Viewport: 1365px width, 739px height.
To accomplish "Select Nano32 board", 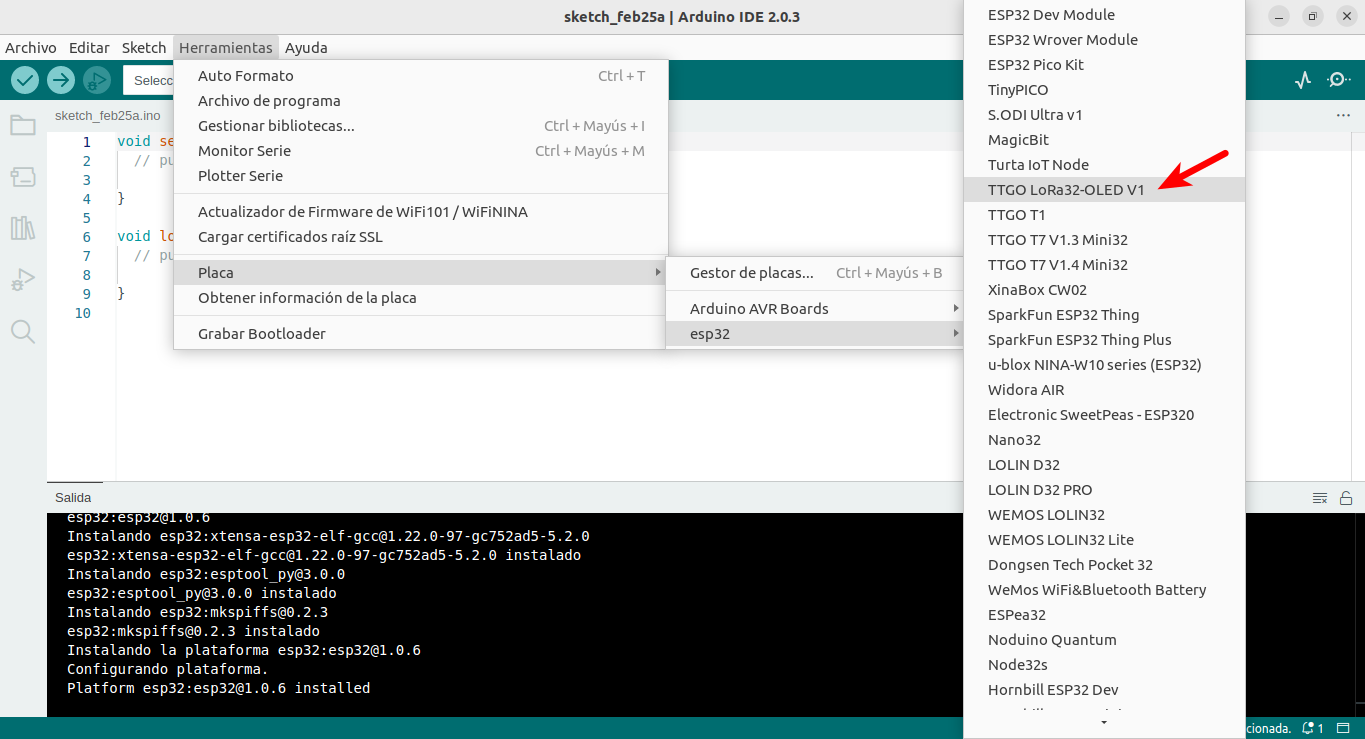I will pos(1104,440).
